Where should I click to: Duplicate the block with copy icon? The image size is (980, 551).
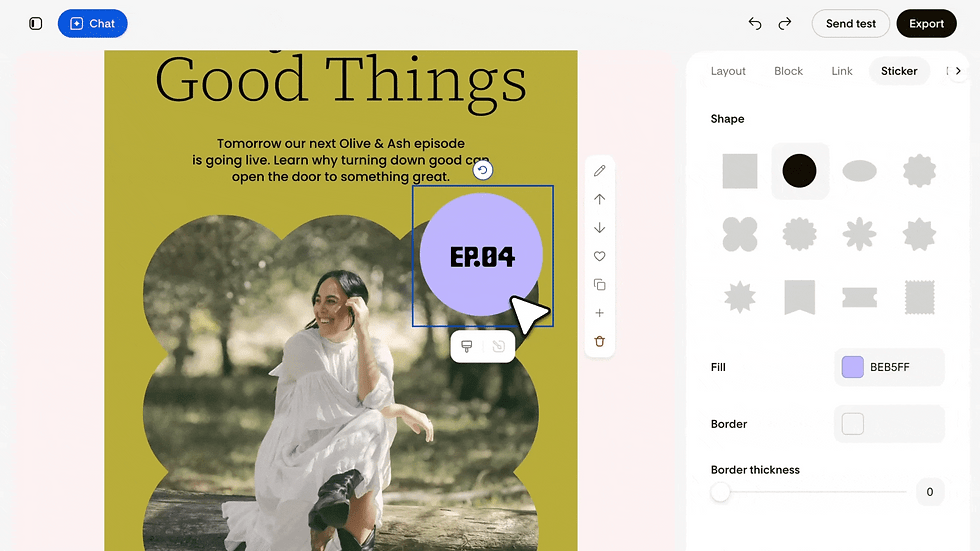click(x=599, y=285)
